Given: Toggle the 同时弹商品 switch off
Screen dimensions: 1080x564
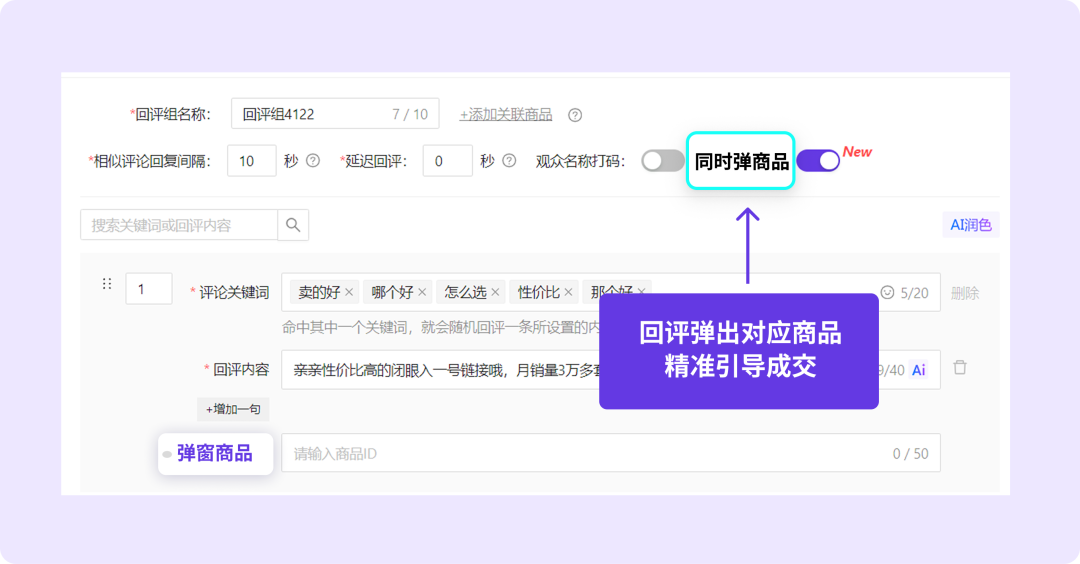Looking at the screenshot, I should coord(818,160).
